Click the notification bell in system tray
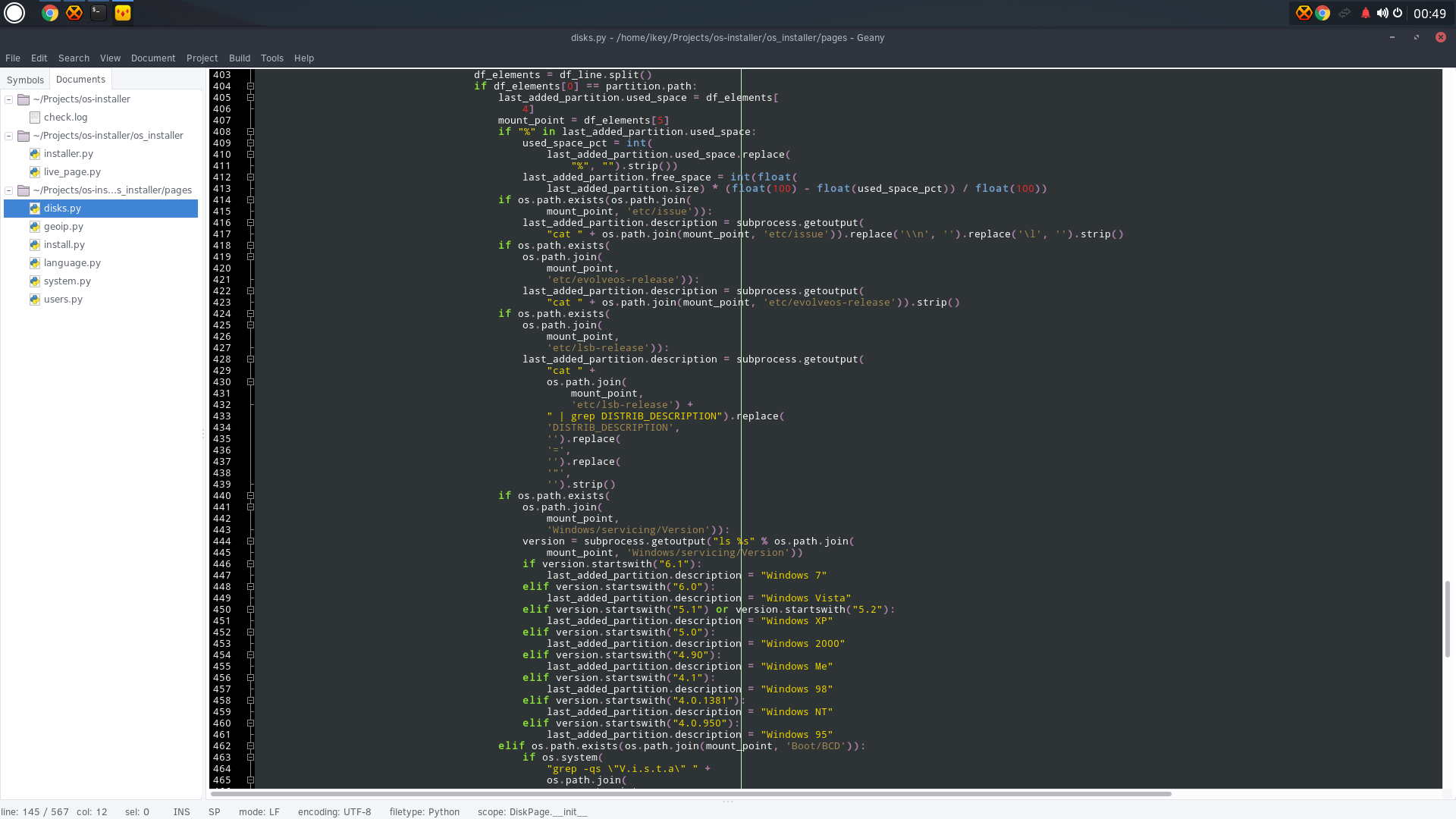This screenshot has width=1456, height=819. (1365, 13)
